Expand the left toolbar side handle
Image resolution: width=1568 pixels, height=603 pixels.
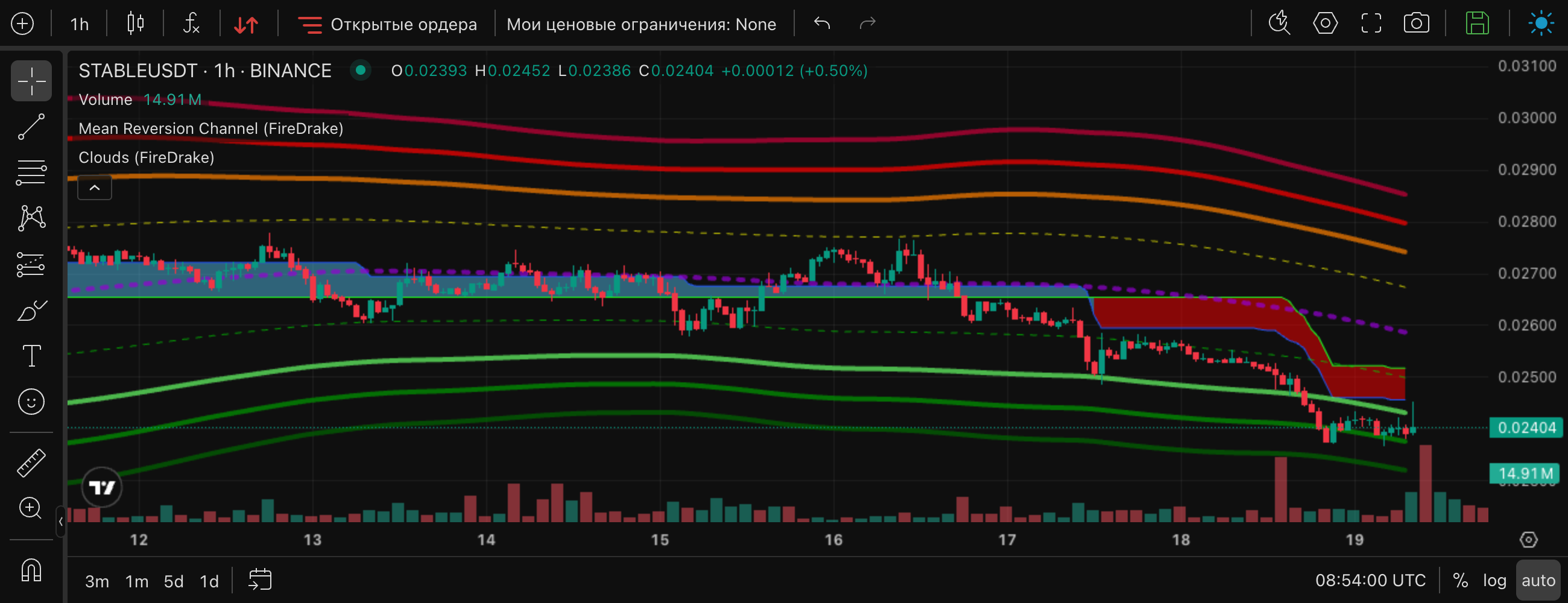(60, 522)
